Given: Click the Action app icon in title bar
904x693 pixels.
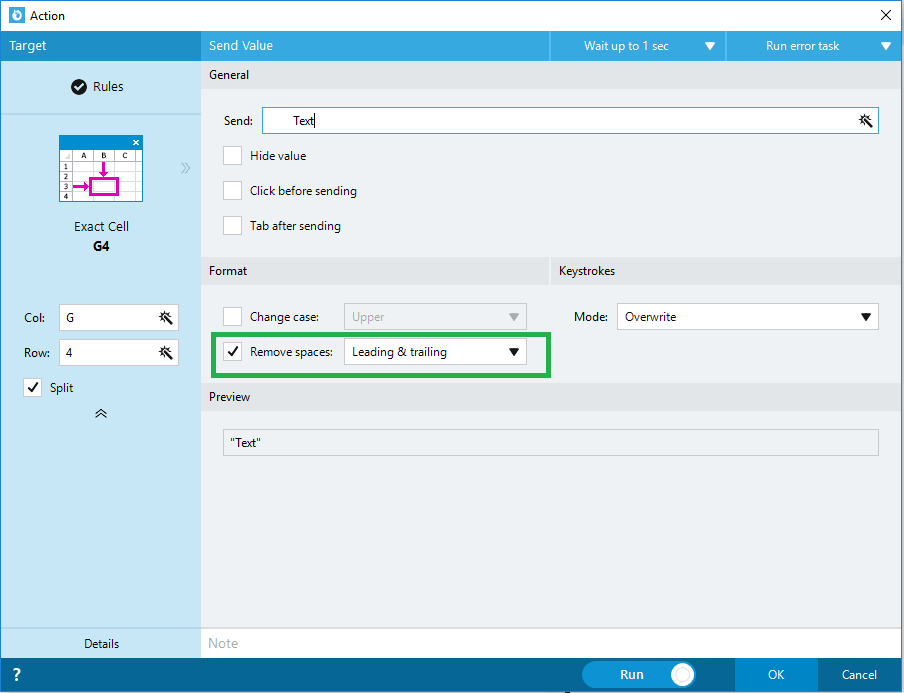Looking at the screenshot, I should point(17,15).
